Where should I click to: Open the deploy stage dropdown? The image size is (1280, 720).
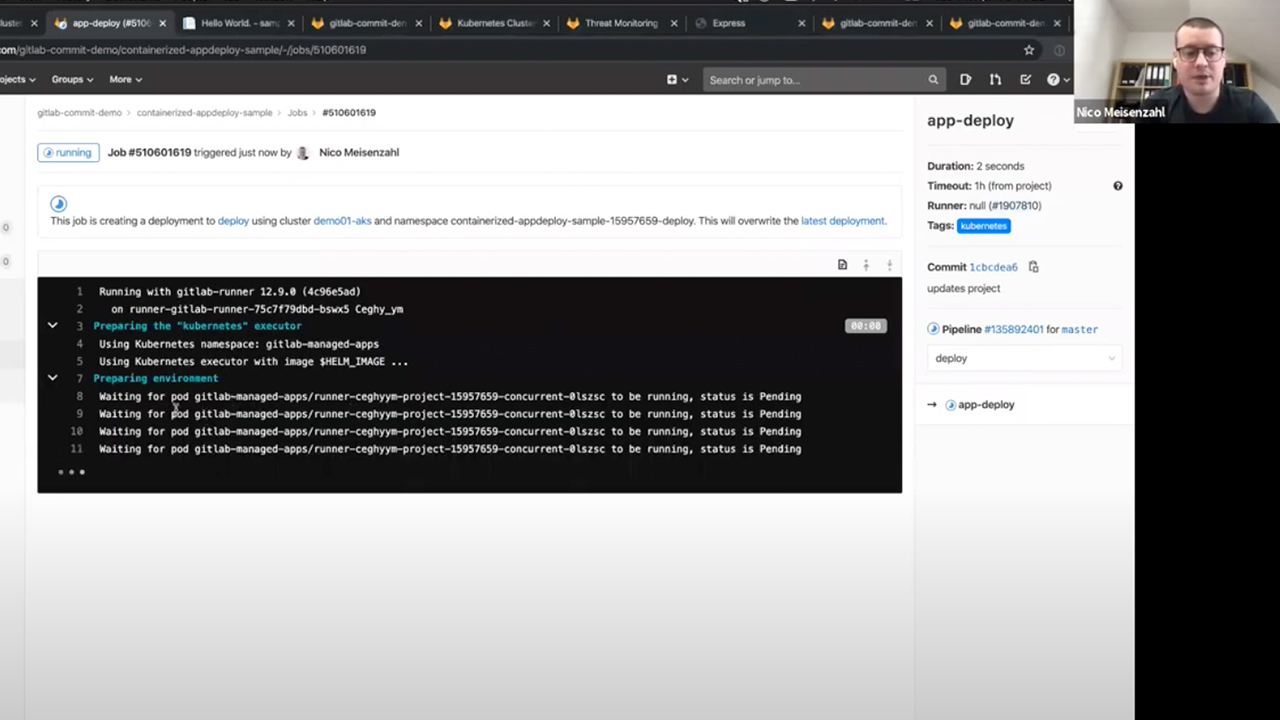tap(1024, 358)
